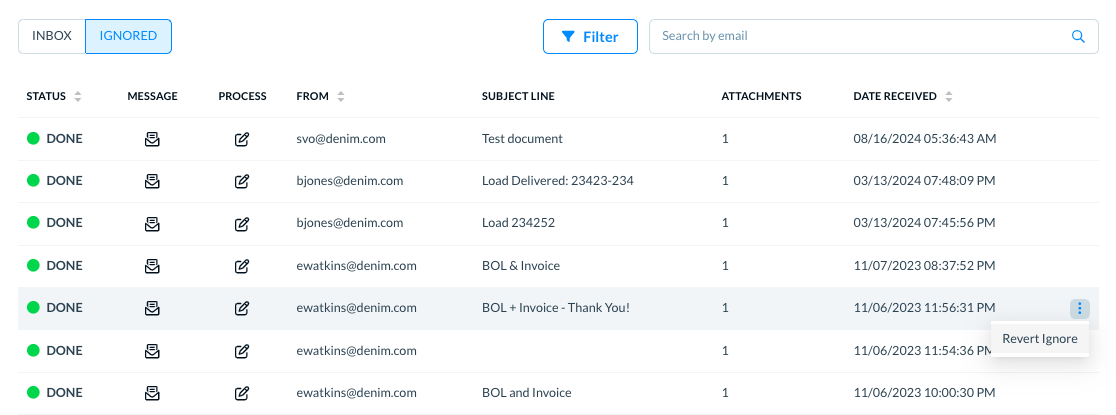The width and height of the screenshot is (1116, 415).
Task: Click green DONE status of Test document
Action: (55, 139)
